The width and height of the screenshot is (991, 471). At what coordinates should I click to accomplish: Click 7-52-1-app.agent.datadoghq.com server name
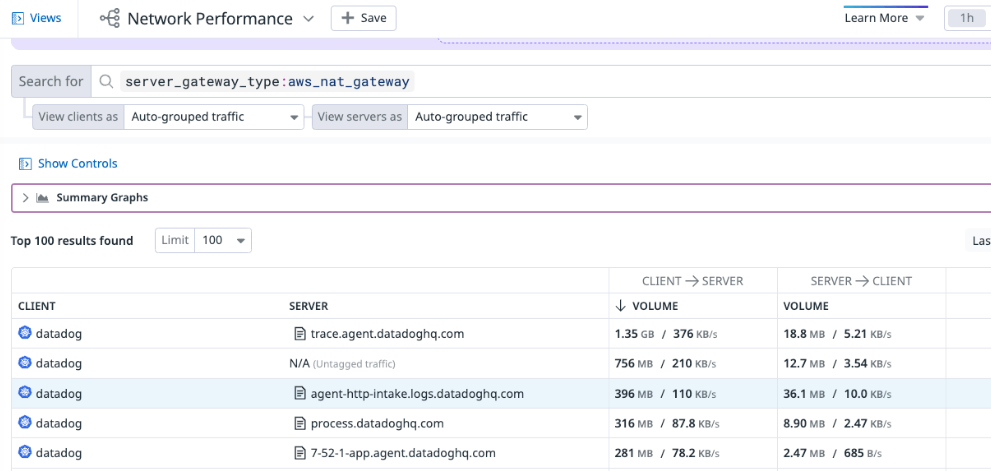[x=403, y=453]
